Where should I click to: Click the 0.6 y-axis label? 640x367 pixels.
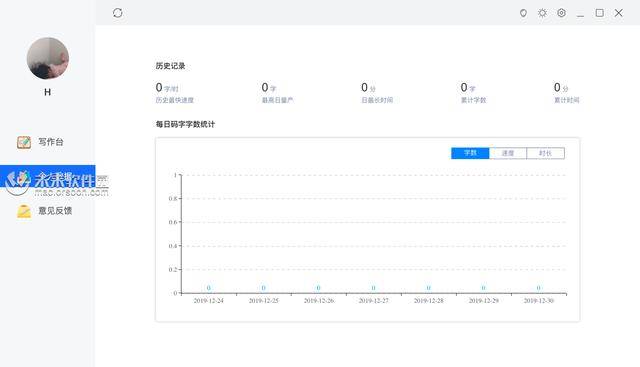(x=173, y=222)
